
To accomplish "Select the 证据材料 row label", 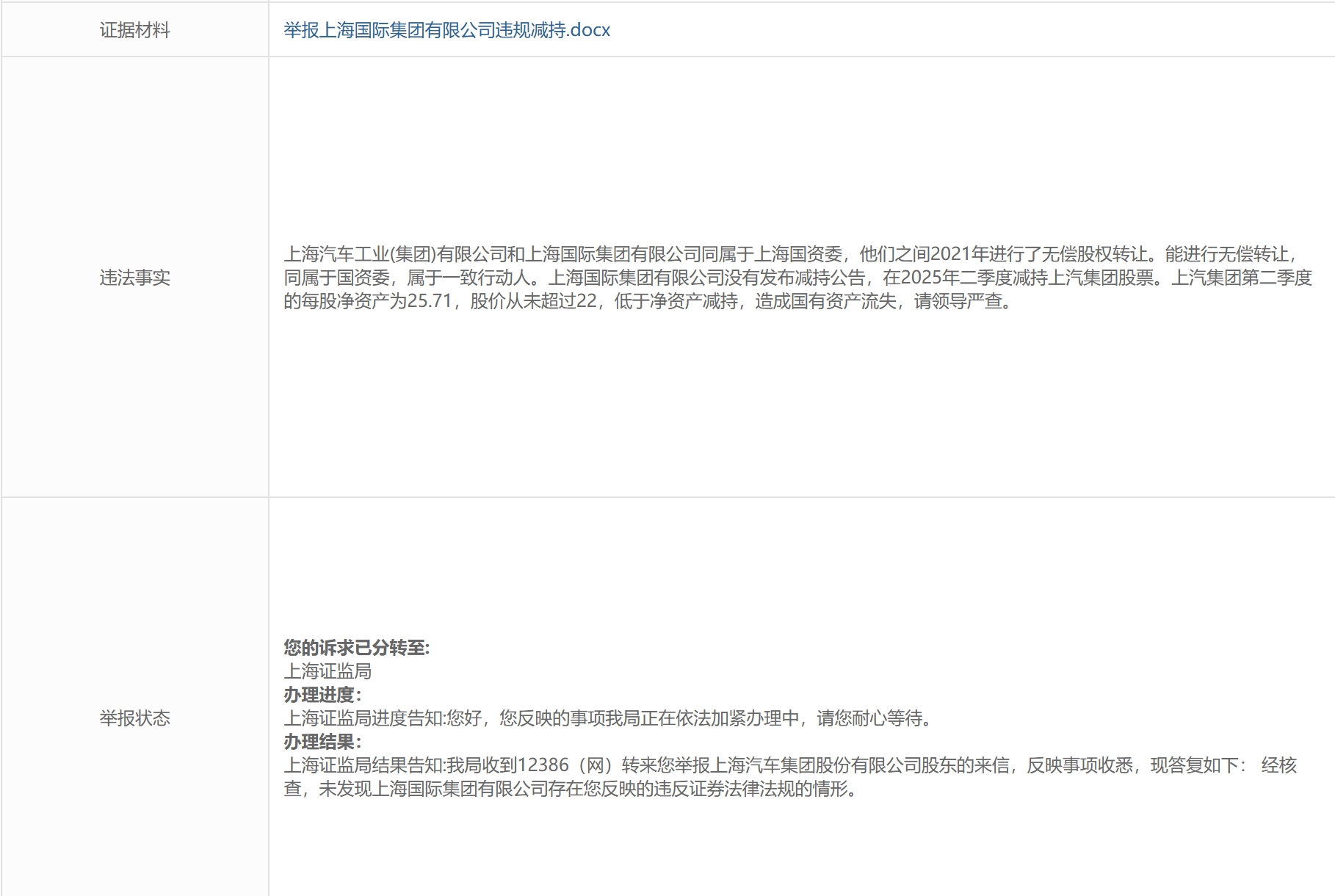I will 135,30.
